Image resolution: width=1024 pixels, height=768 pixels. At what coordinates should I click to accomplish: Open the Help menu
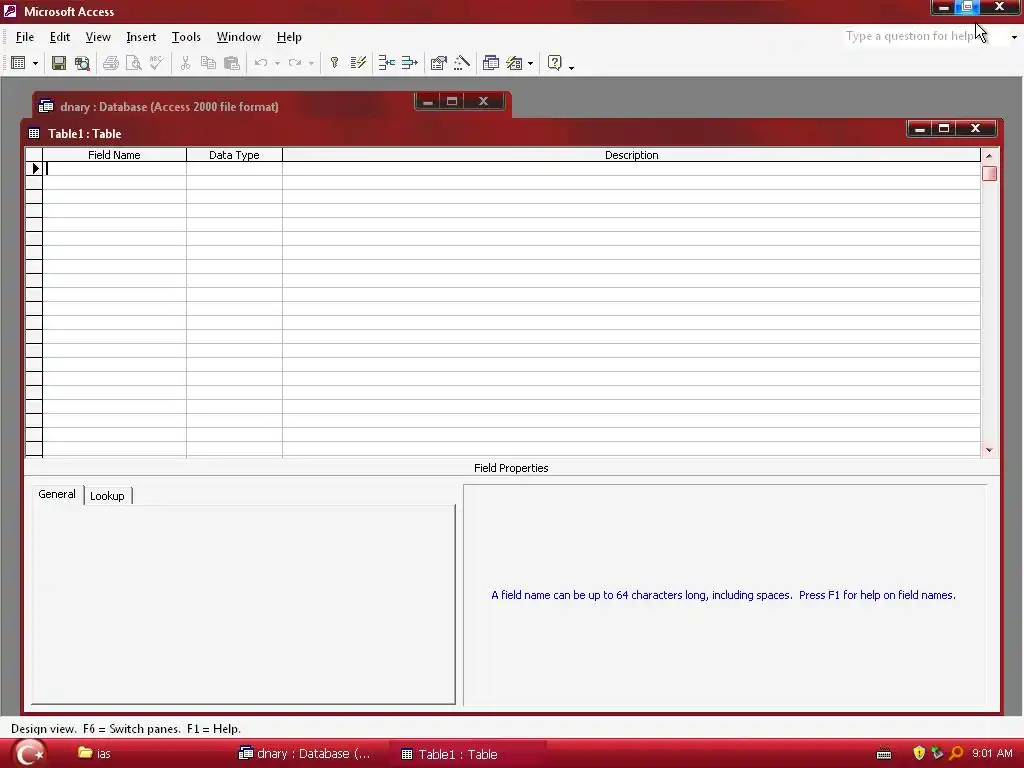289,37
